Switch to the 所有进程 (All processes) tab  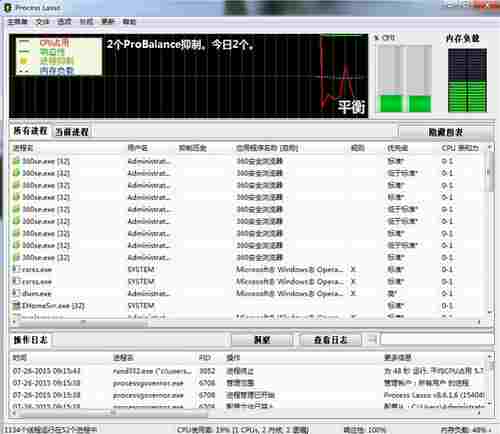(30, 131)
